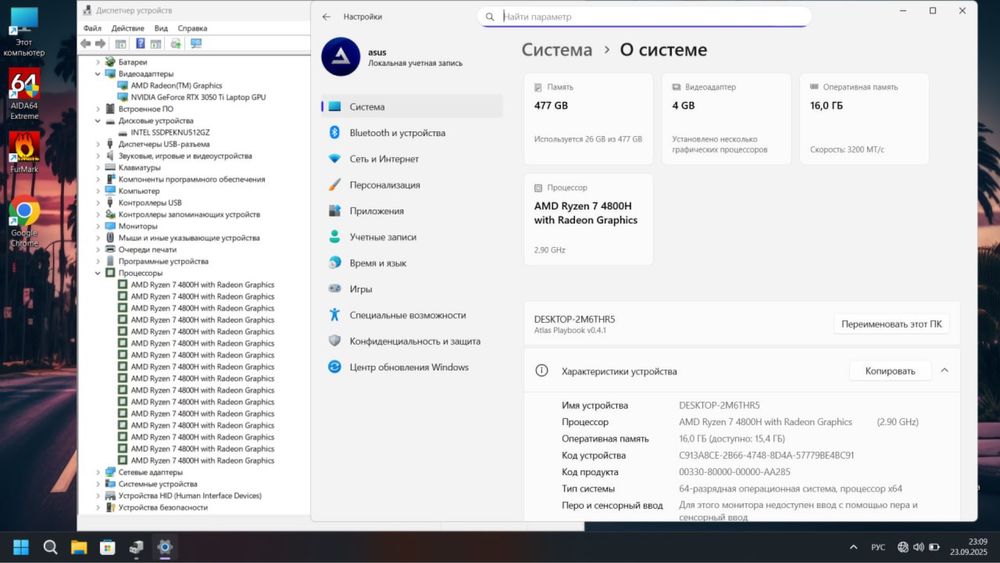The height and width of the screenshot is (563, 1000).
Task: Click the Forward arrow in Device Manager toolbar
Action: pyautogui.click(x=100, y=43)
